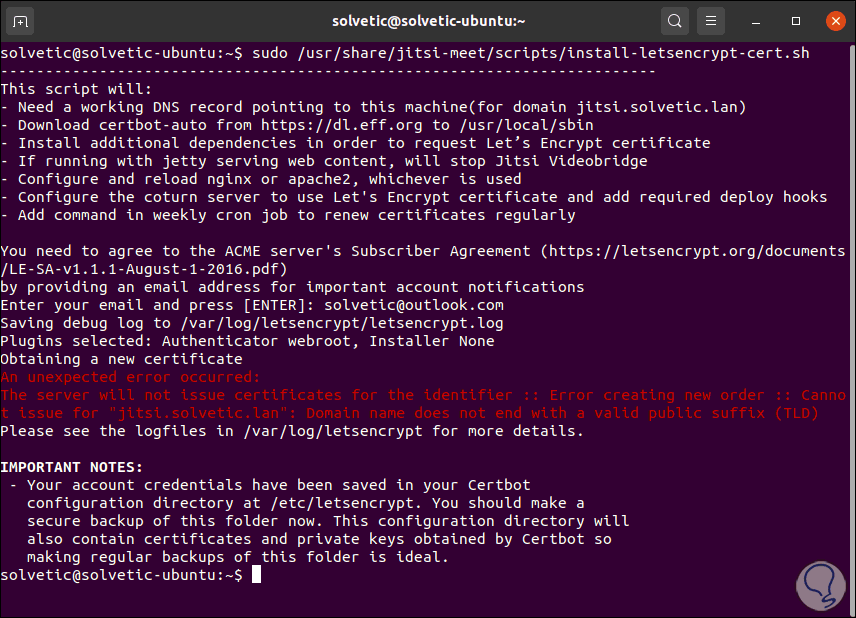The image size is (856, 618).
Task: Click the terminal search icon
Action: point(675,21)
